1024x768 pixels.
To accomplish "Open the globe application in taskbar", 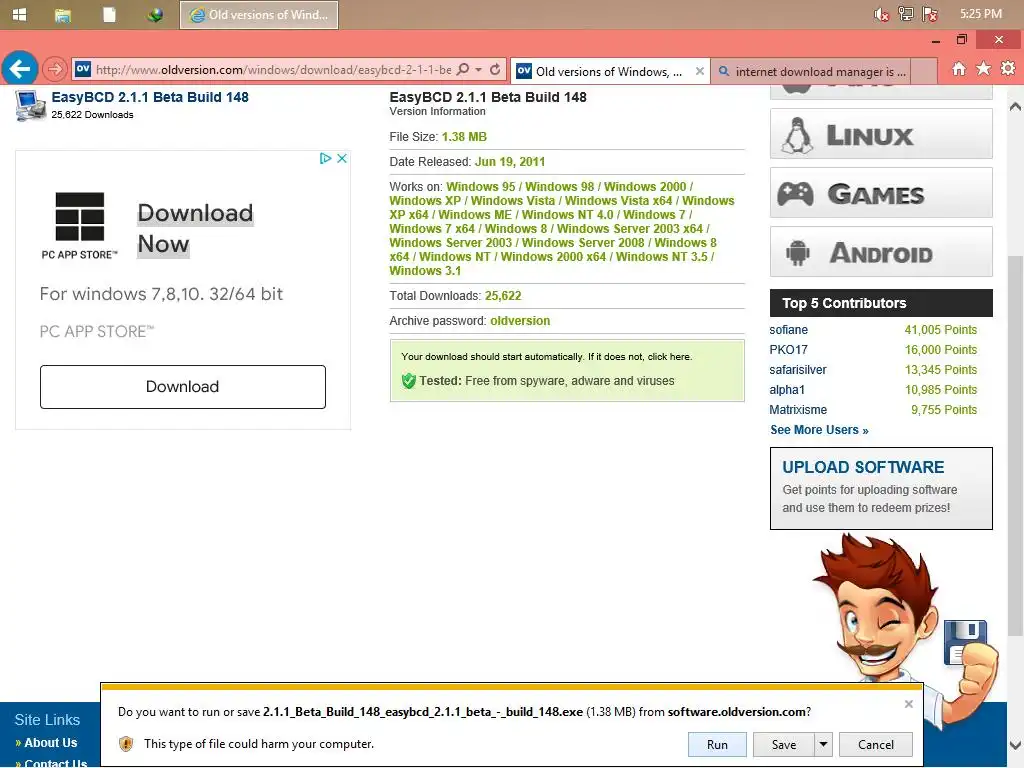I will click(x=155, y=14).
